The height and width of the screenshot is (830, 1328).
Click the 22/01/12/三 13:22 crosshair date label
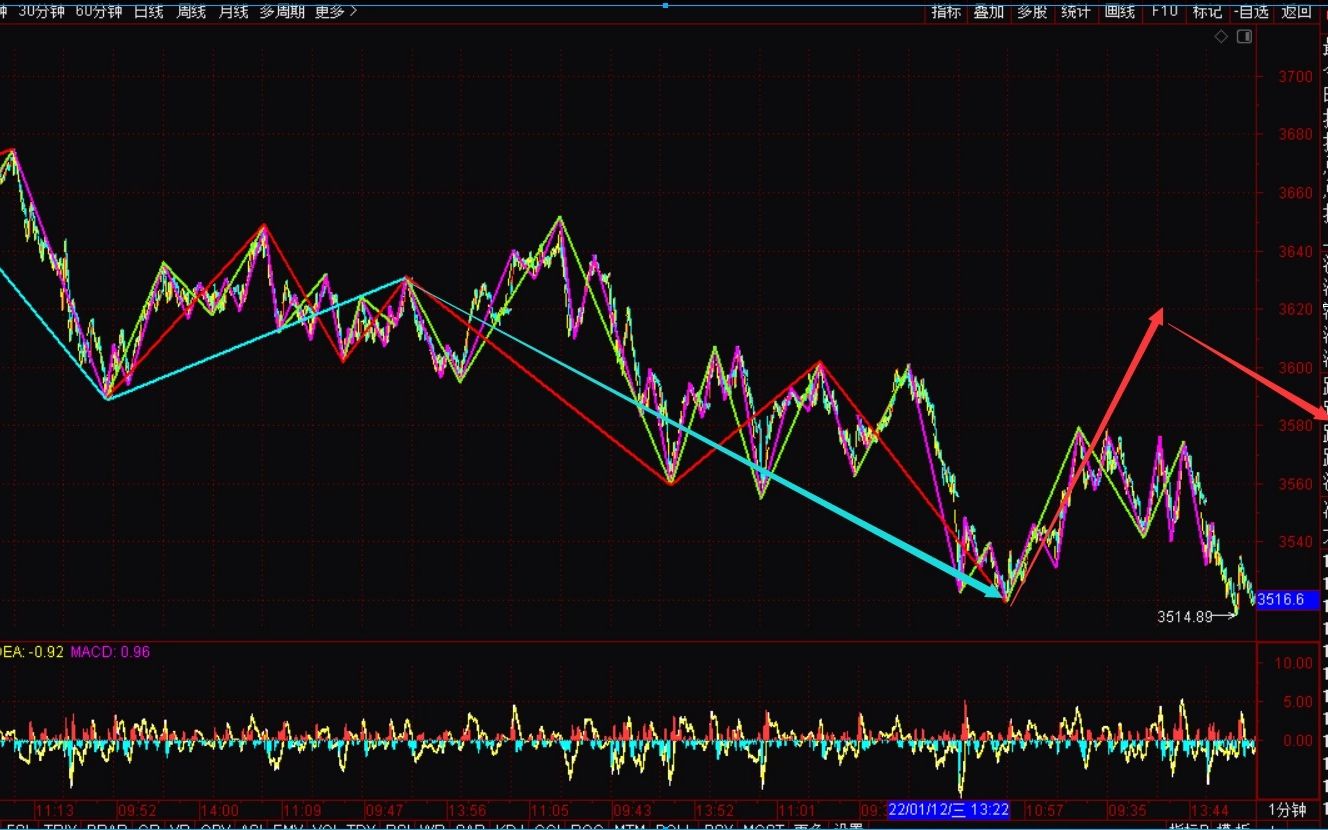click(949, 810)
